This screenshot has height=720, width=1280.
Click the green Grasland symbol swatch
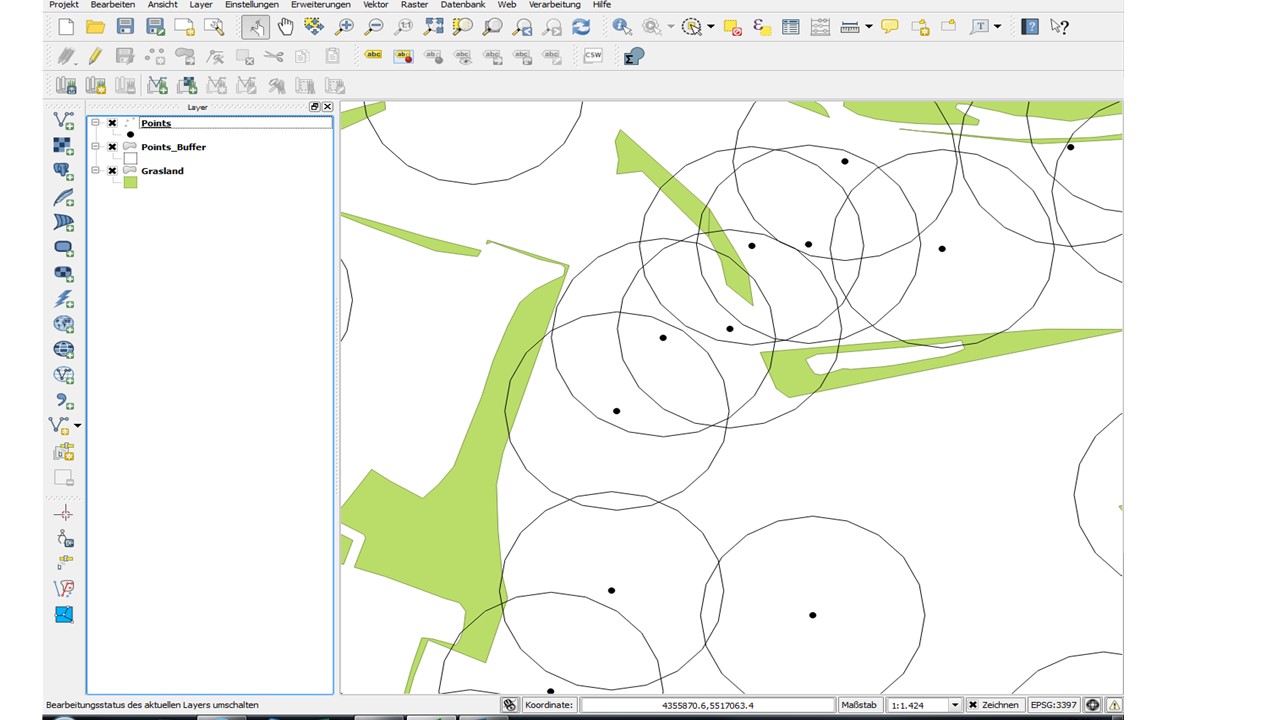pyautogui.click(x=130, y=182)
